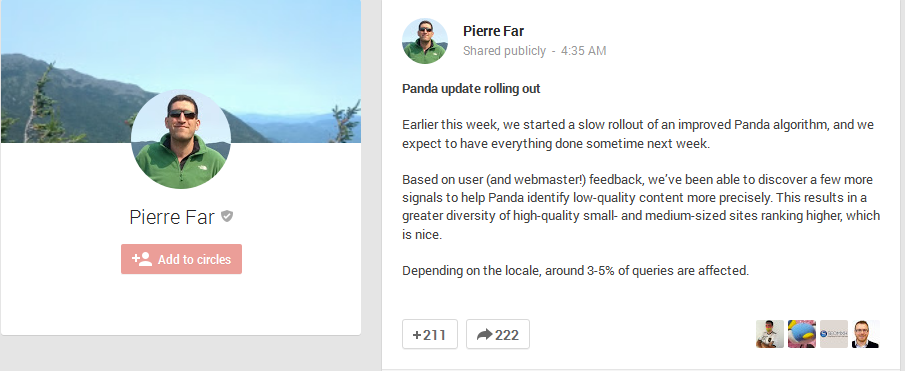Open the blue penguin avatar thumbnail
This screenshot has width=905, height=371.
tap(802, 334)
